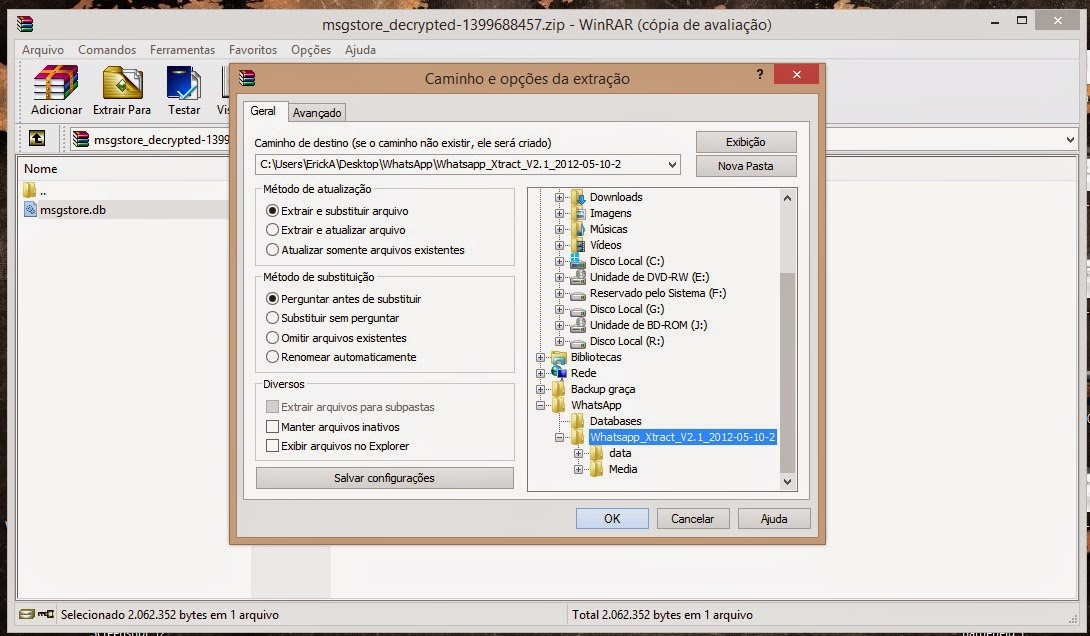The height and width of the screenshot is (636, 1090).
Task: Click the Rede network icon in tree
Action: pos(559,373)
